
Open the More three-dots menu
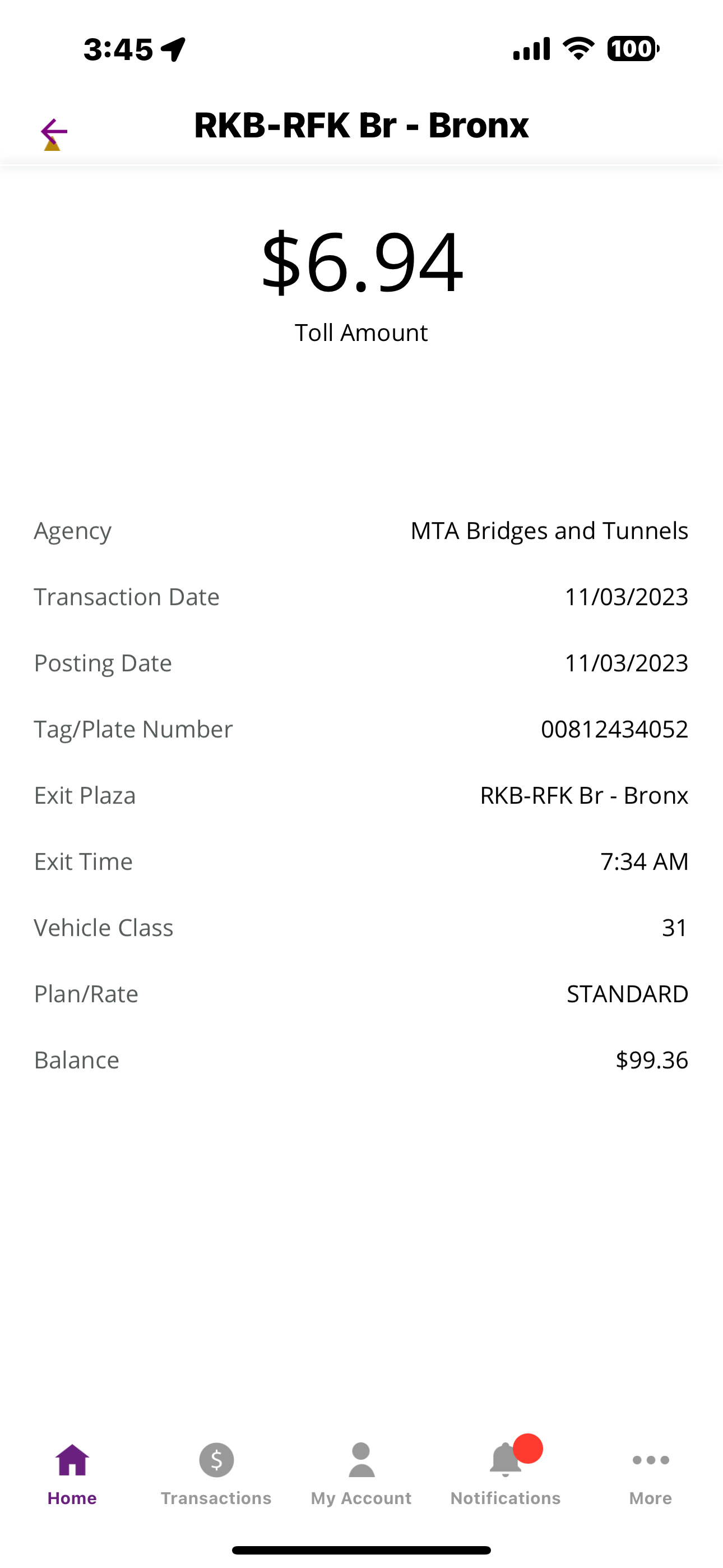651,1460
